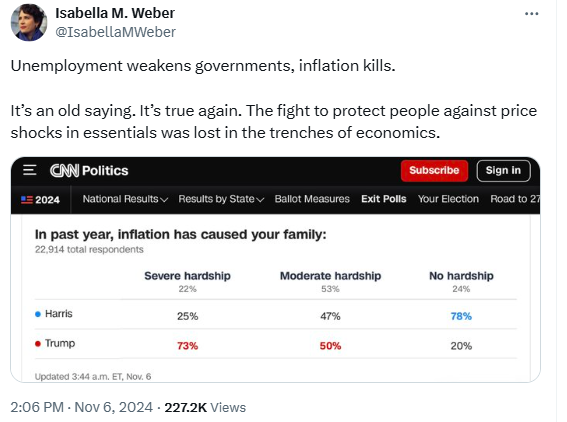
Task: Click the 227.2K Views count
Action: [x=205, y=407]
